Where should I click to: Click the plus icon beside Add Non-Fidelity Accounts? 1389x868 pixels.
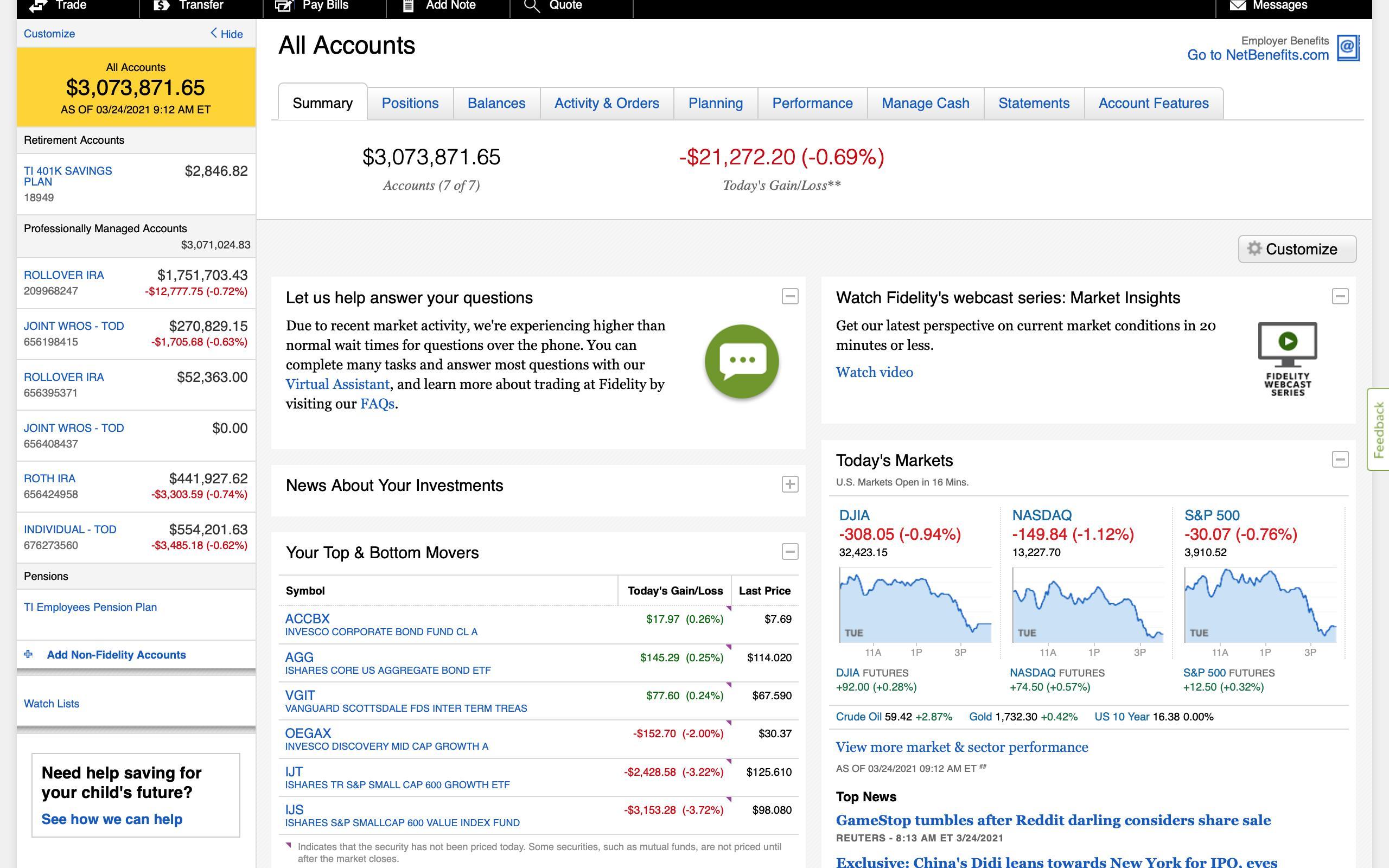pos(29,654)
